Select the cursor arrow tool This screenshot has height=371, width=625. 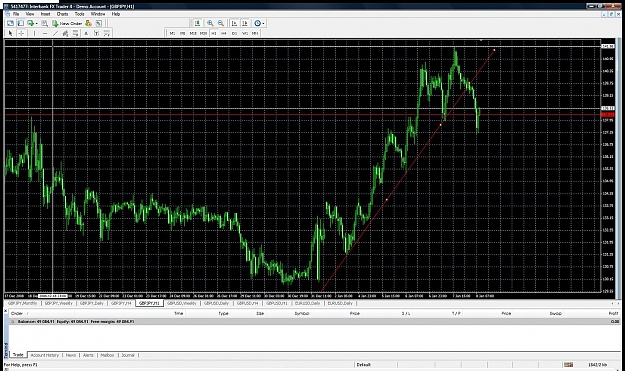pyautogui.click(x=10, y=33)
